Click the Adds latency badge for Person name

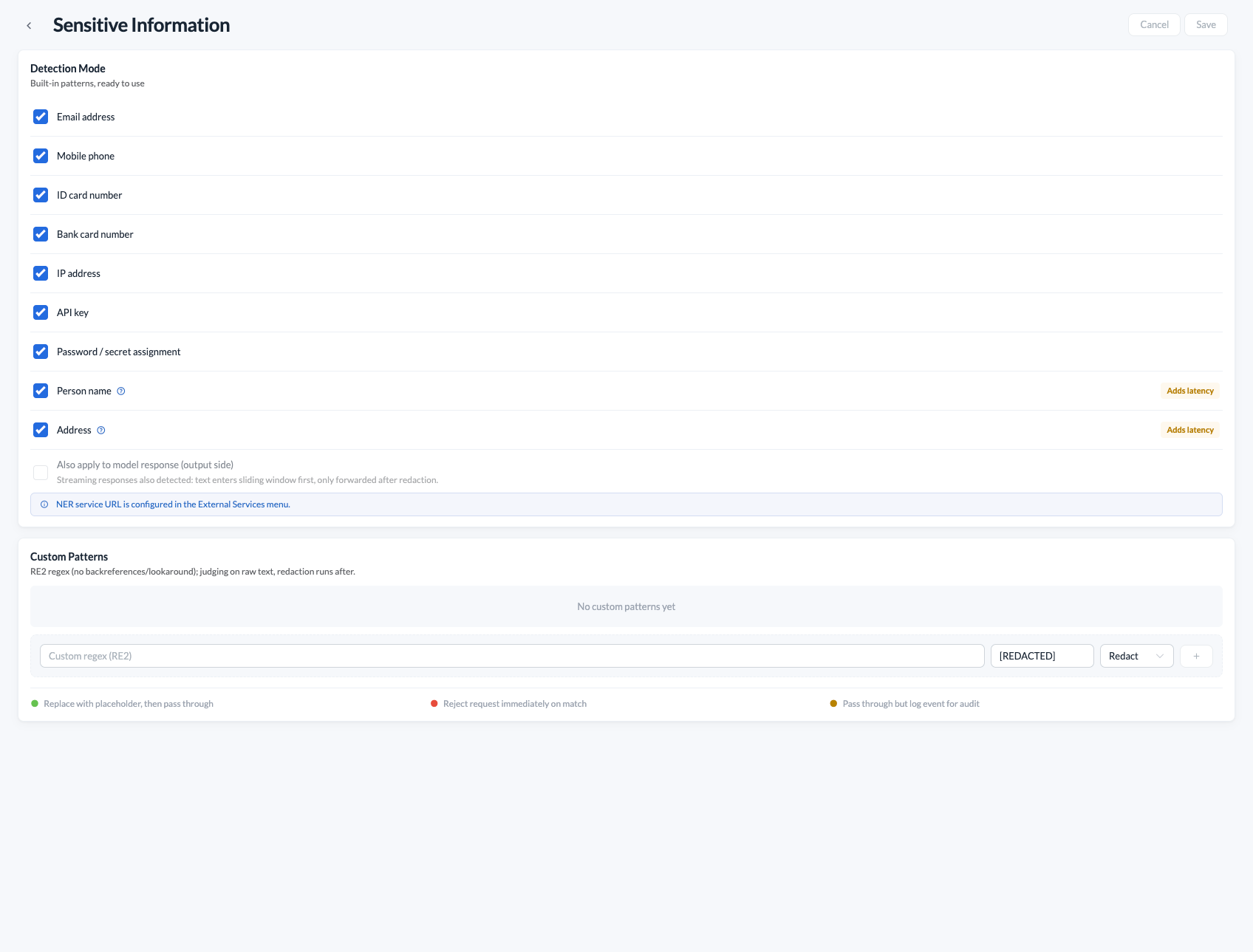[1190, 391]
